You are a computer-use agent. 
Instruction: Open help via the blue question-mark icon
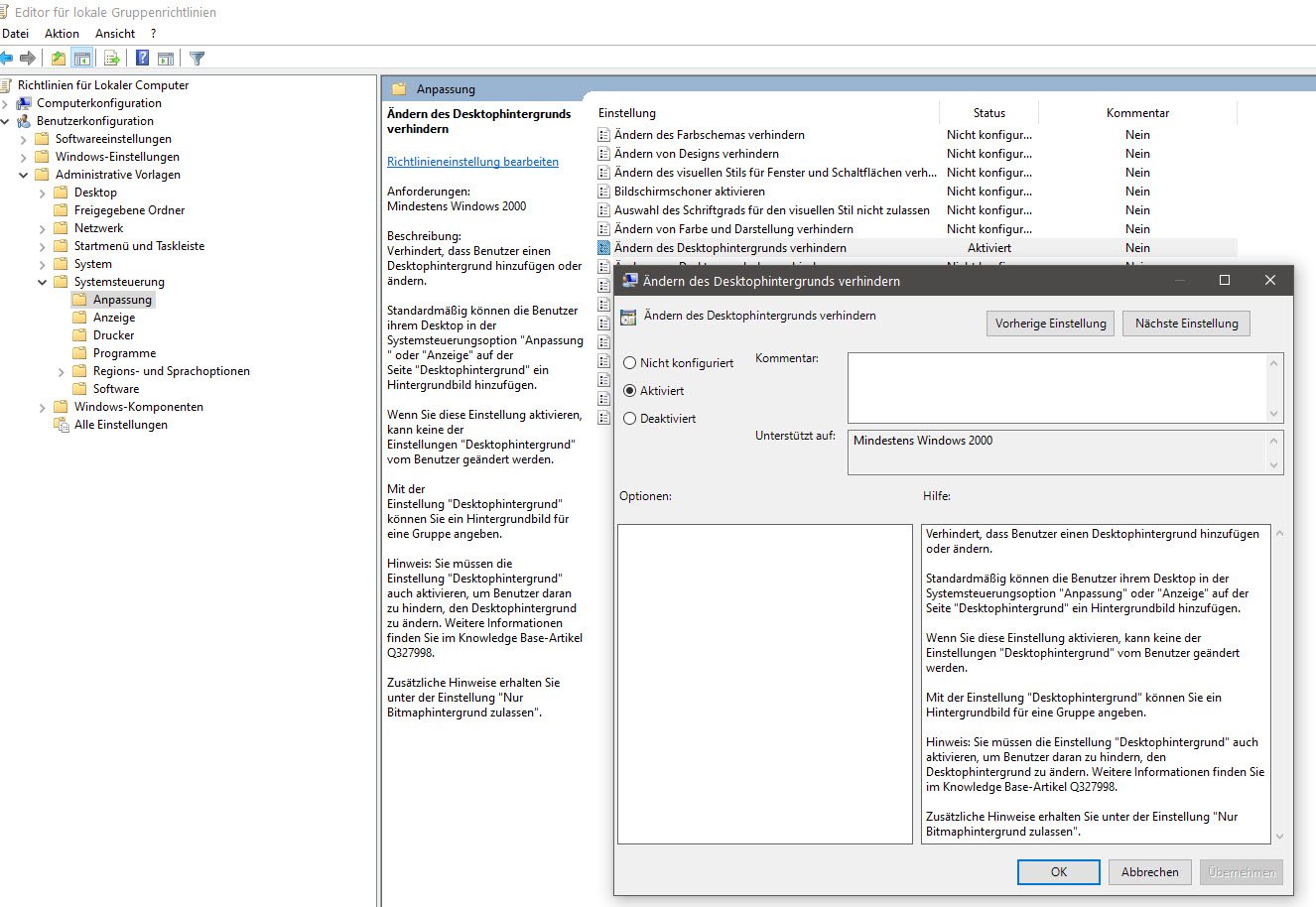pyautogui.click(x=143, y=59)
